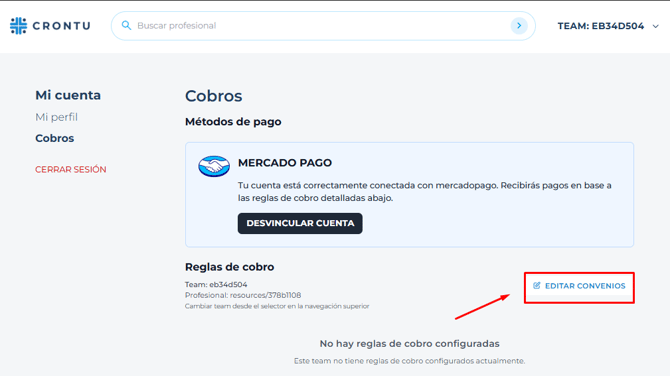This screenshot has height=376, width=670.
Task: Click the Mercado Pago handshake logo
Action: pos(214,166)
